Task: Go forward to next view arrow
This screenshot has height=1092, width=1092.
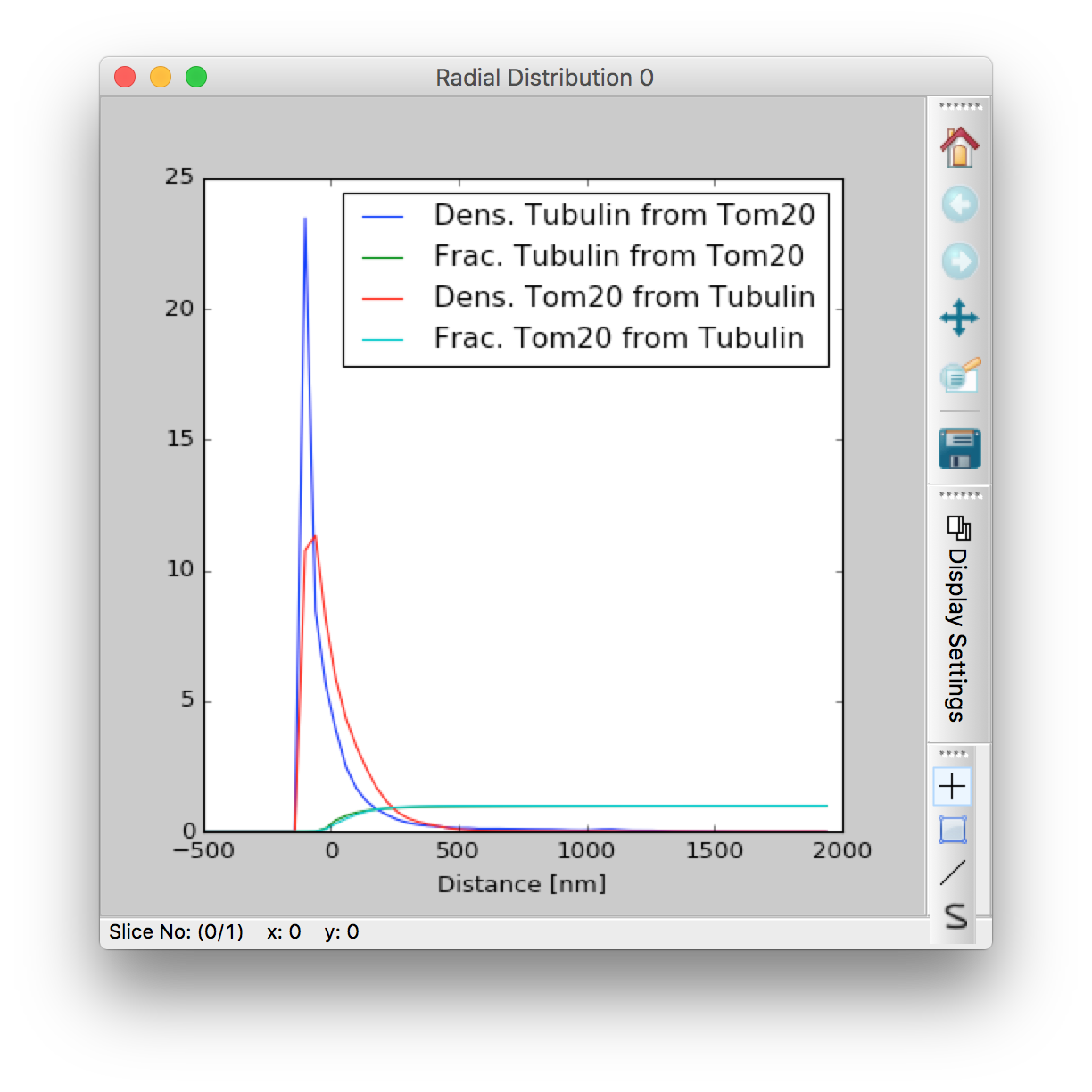Action: [x=959, y=261]
